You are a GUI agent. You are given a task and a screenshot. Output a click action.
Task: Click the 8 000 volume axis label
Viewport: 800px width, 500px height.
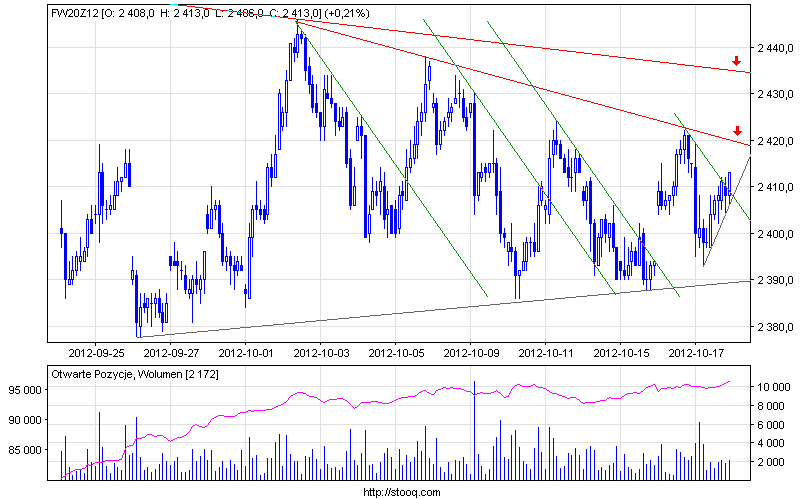click(x=771, y=406)
